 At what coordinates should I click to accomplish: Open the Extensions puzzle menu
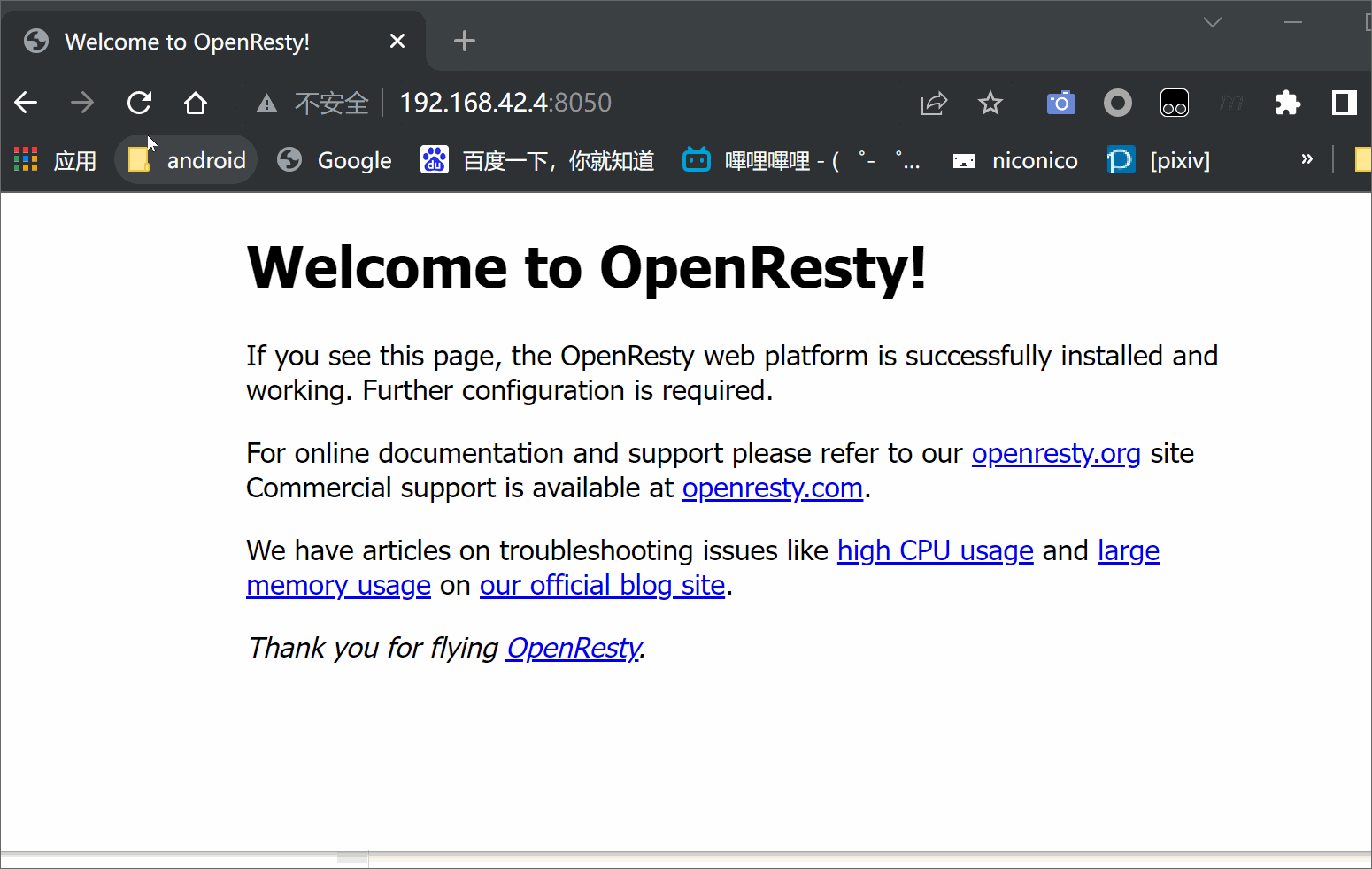tap(1288, 104)
